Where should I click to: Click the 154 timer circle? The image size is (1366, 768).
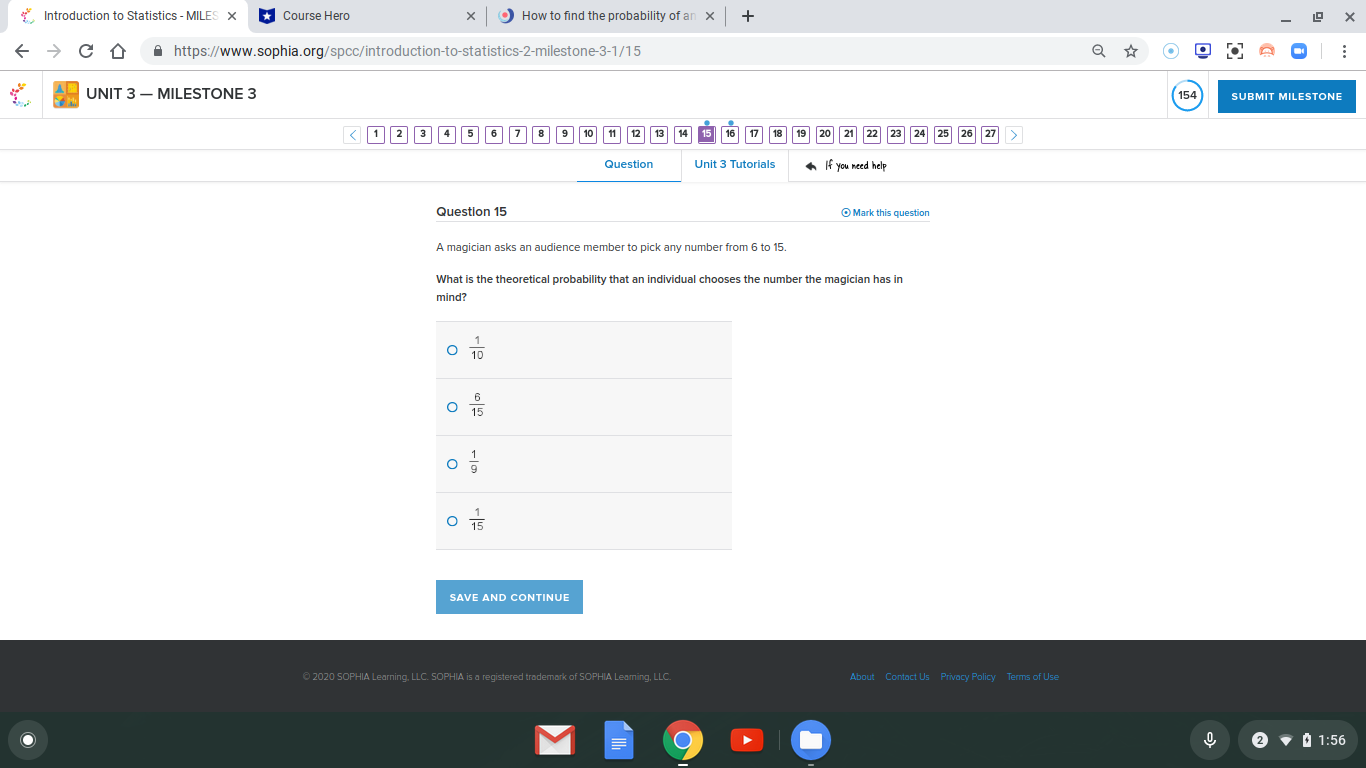[x=1187, y=96]
